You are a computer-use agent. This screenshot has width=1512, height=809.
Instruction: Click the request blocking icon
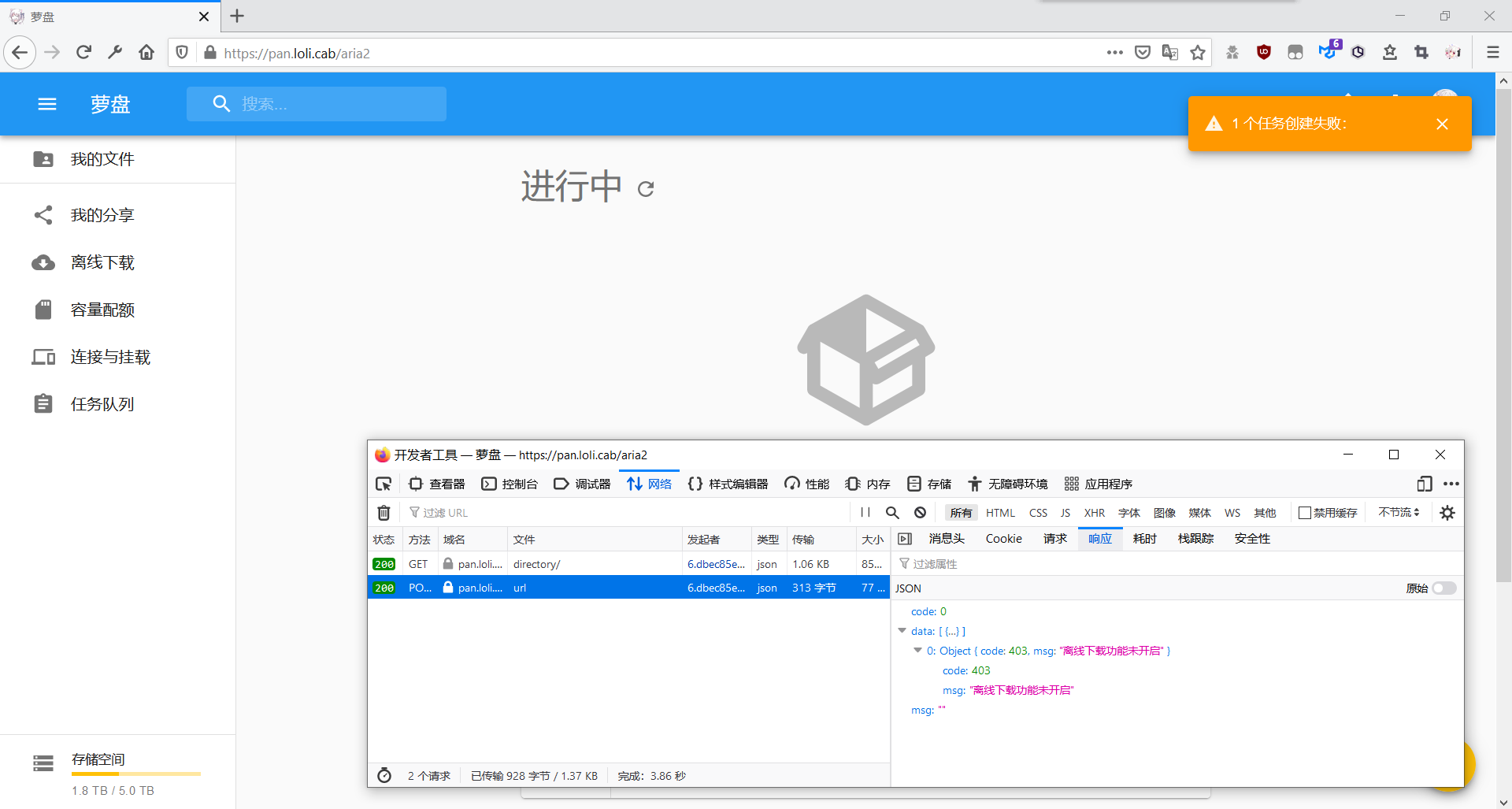pyautogui.click(x=920, y=513)
